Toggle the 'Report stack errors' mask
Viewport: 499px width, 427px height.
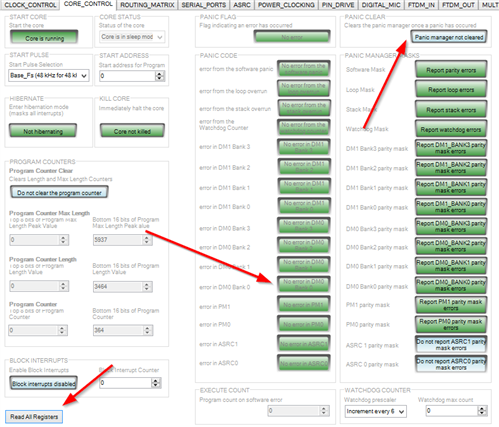pyautogui.click(x=451, y=109)
